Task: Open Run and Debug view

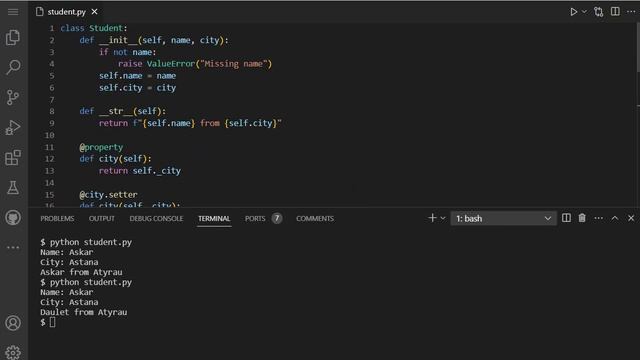Action: 13,127
